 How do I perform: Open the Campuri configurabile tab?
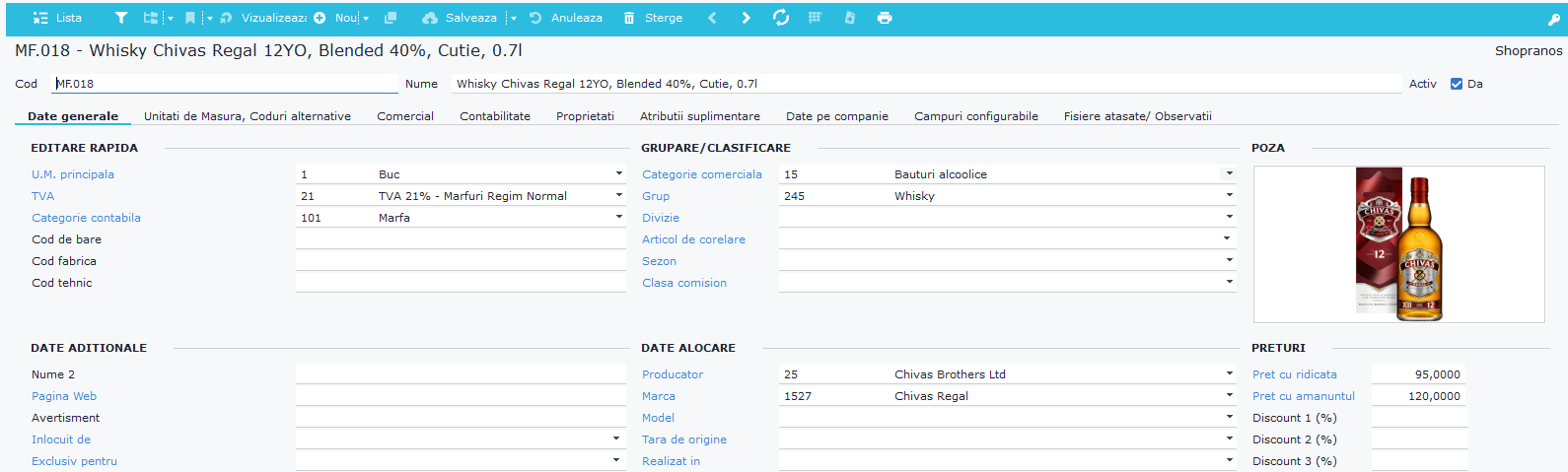click(976, 116)
